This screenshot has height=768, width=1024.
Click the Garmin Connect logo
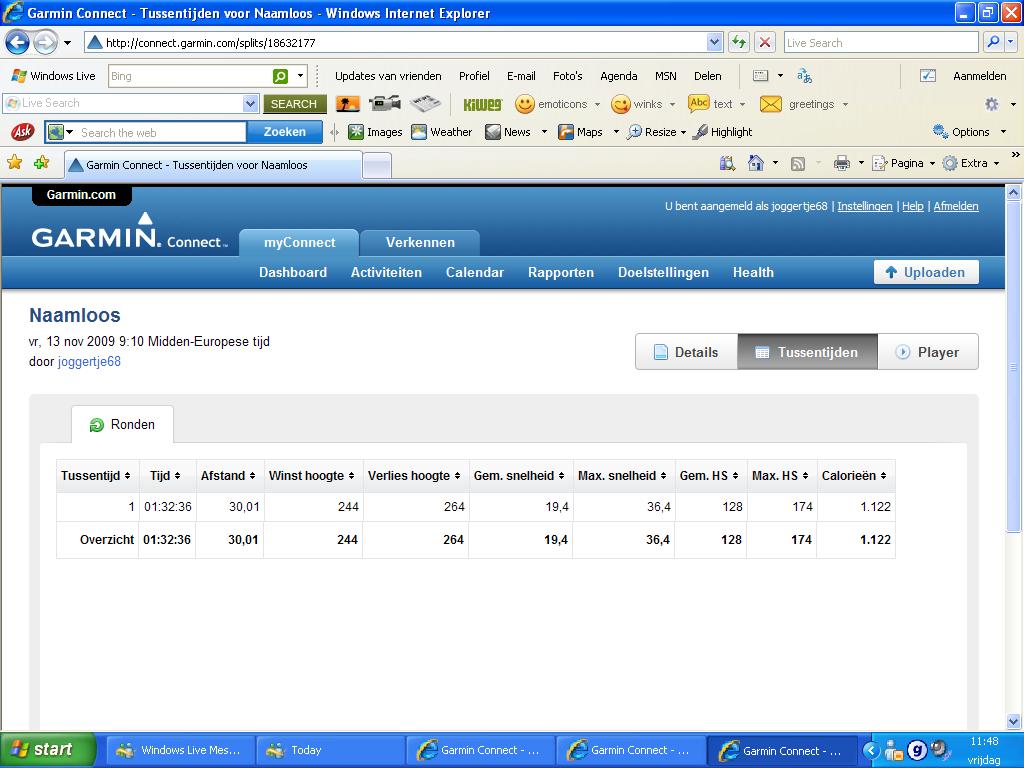129,232
